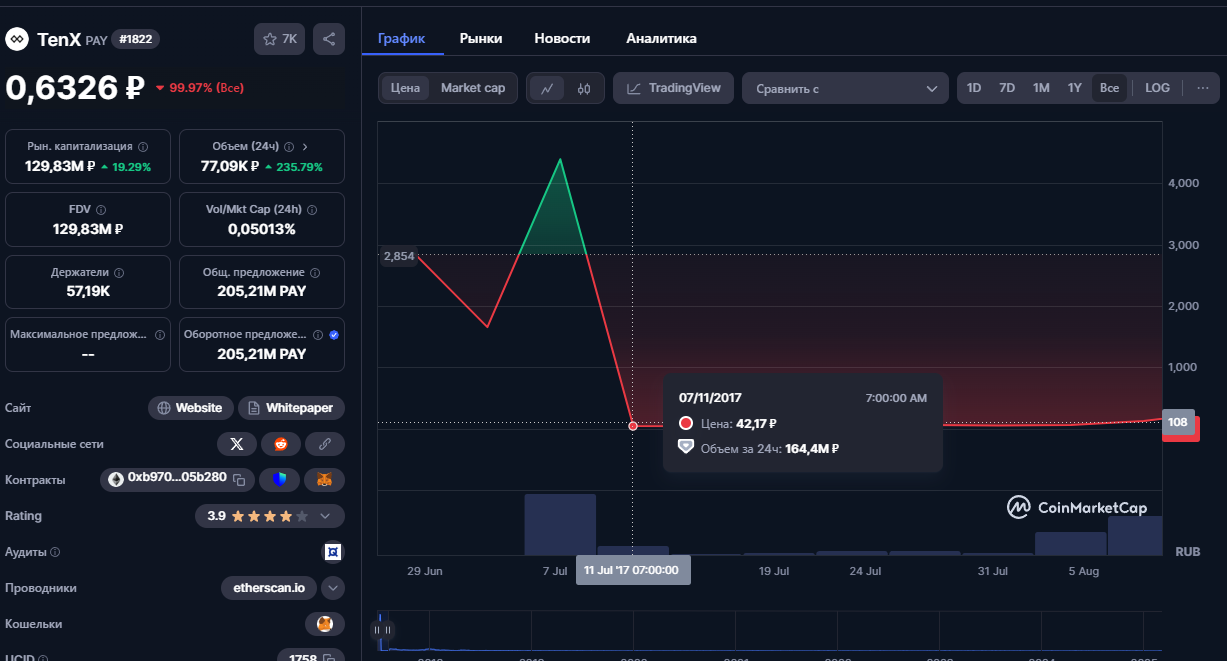This screenshot has height=661, width=1227.
Task: Open the X social network link
Action: (x=237, y=444)
